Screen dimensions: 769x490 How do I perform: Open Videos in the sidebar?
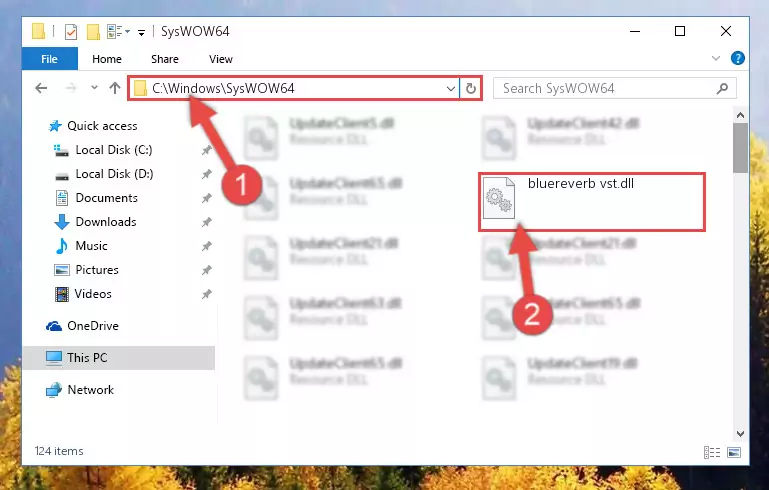[93, 294]
